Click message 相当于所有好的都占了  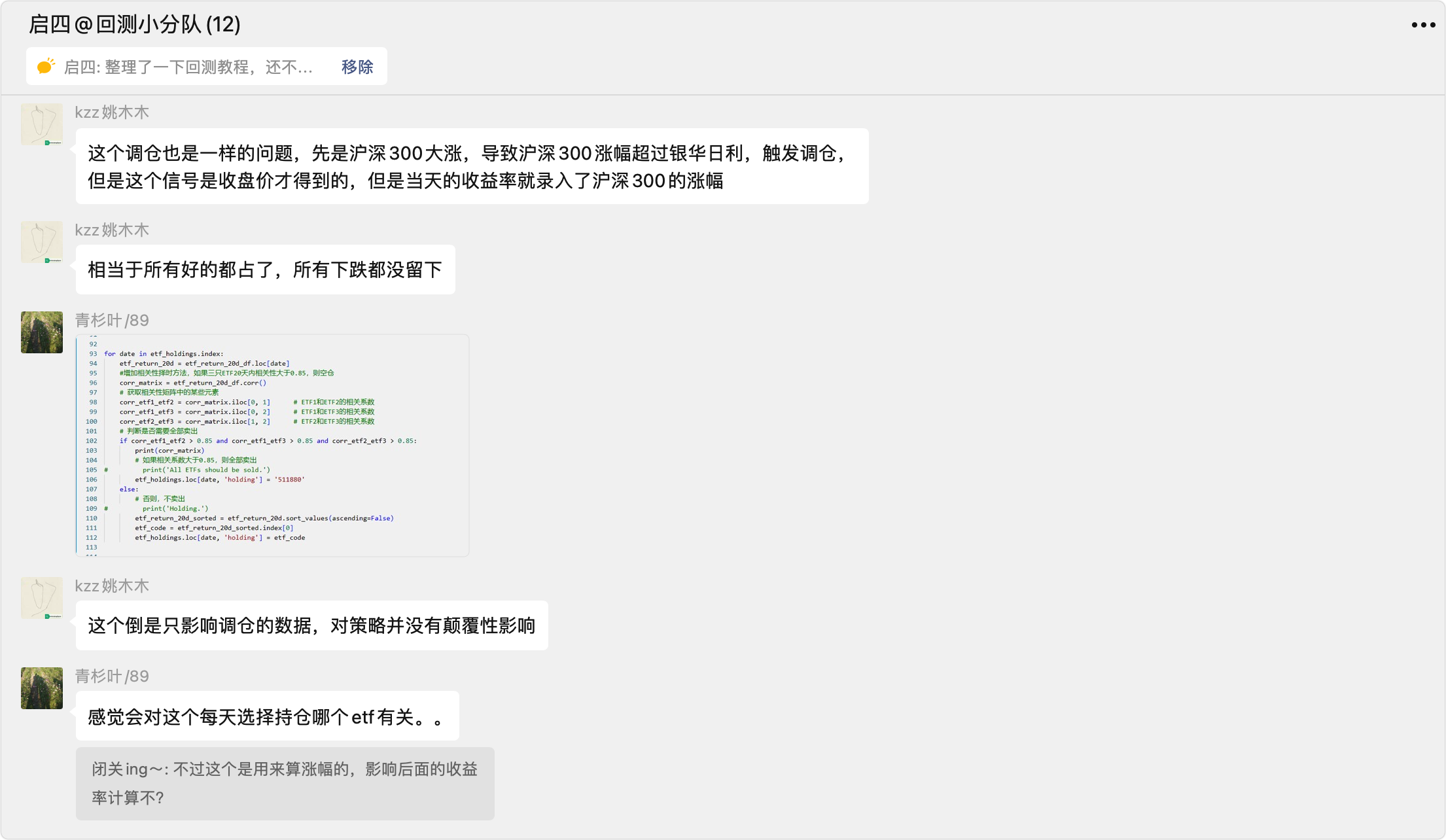tap(265, 270)
